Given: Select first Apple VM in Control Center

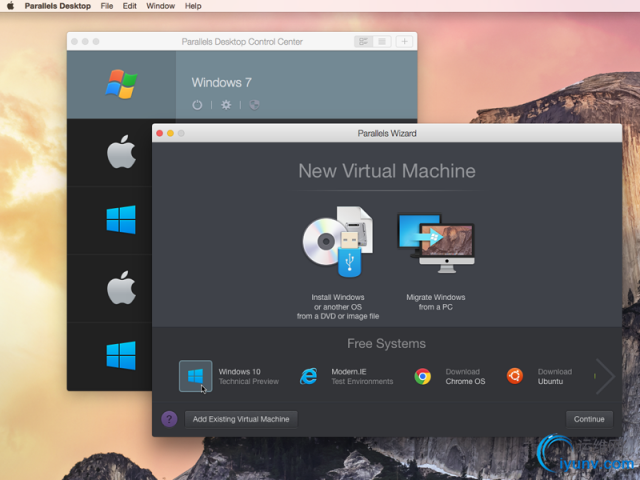Looking at the screenshot, I should 121,152.
